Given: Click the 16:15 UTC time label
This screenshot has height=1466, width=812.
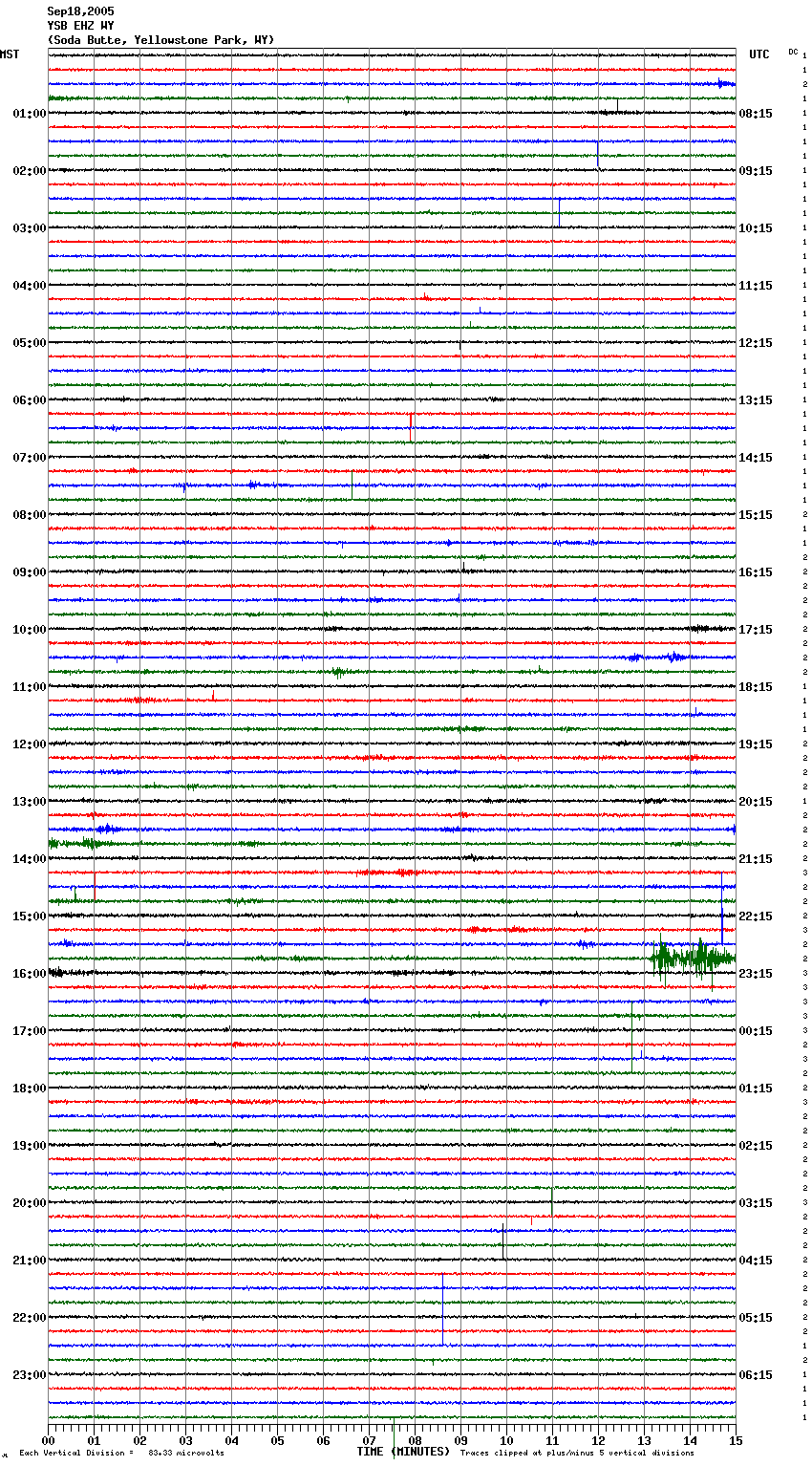Looking at the screenshot, I should [x=756, y=572].
